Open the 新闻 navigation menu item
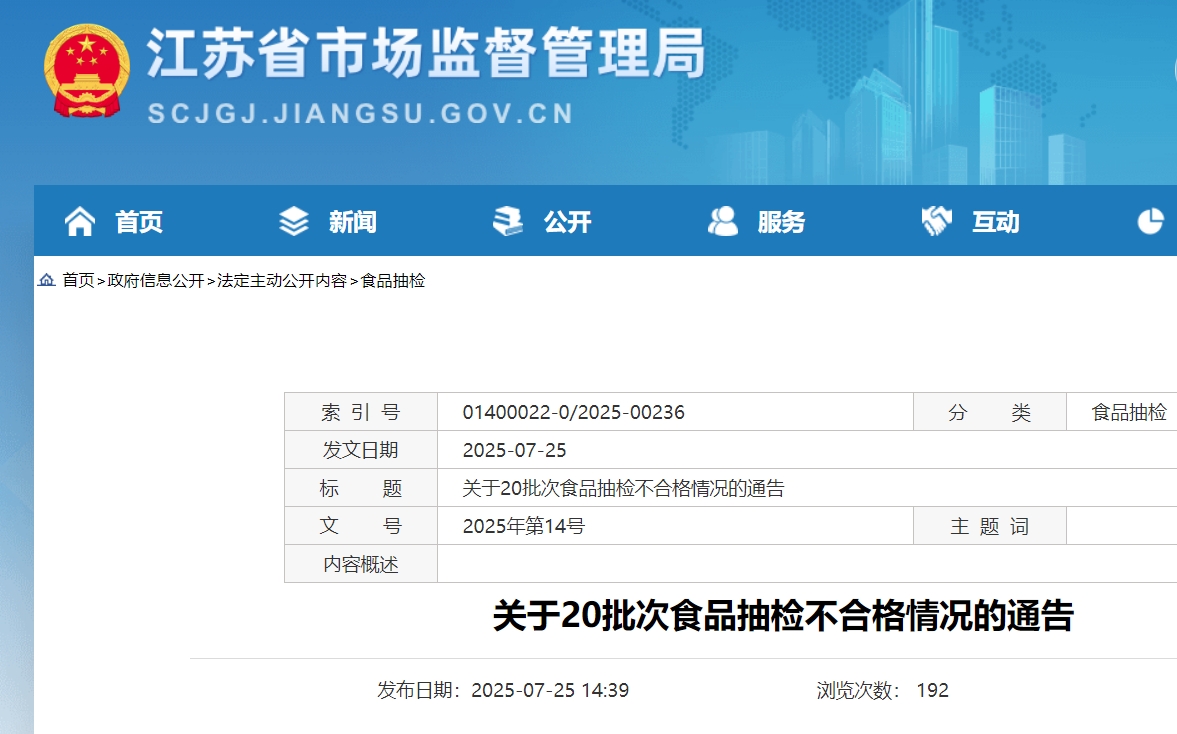Screen dimensions: 1177x734 [353, 222]
